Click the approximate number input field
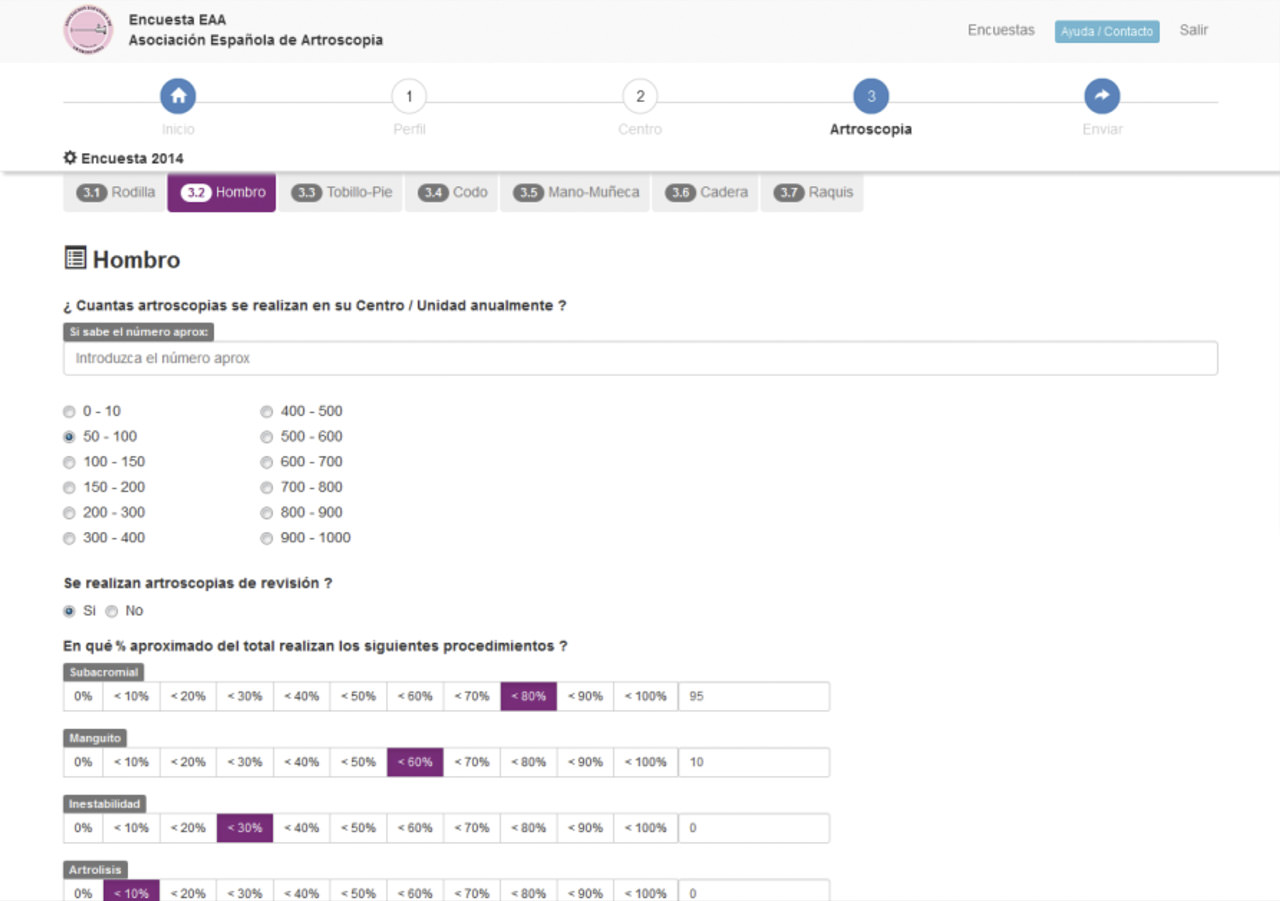The image size is (1280, 901). pos(640,358)
